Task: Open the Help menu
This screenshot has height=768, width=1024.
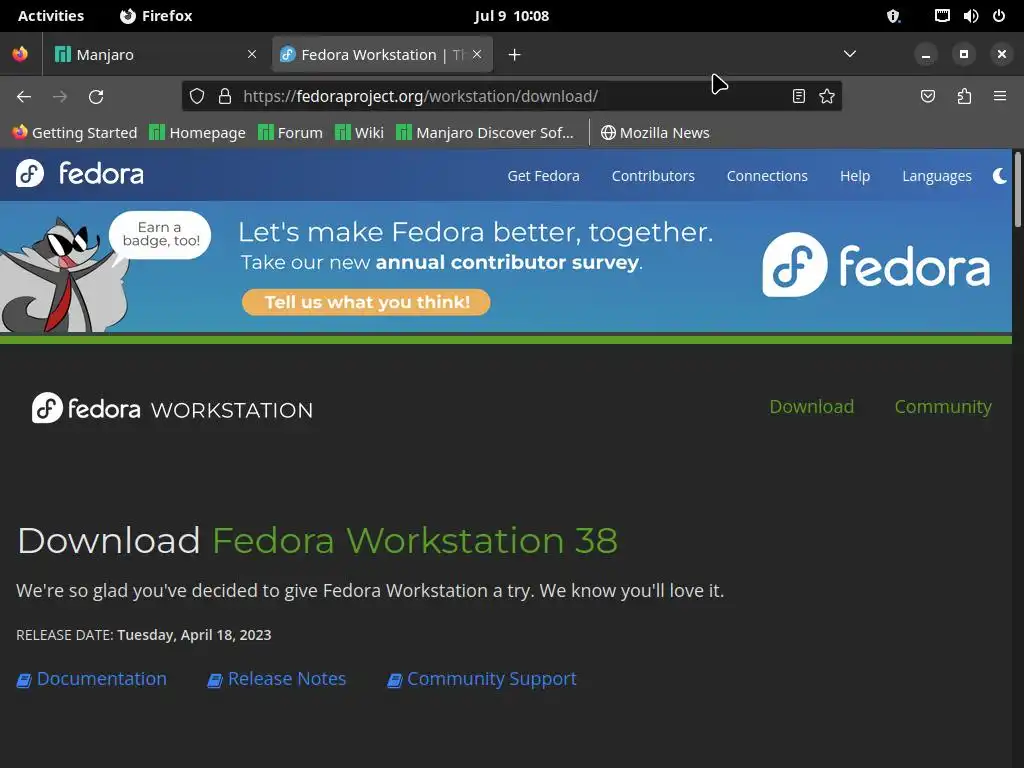Action: point(855,176)
